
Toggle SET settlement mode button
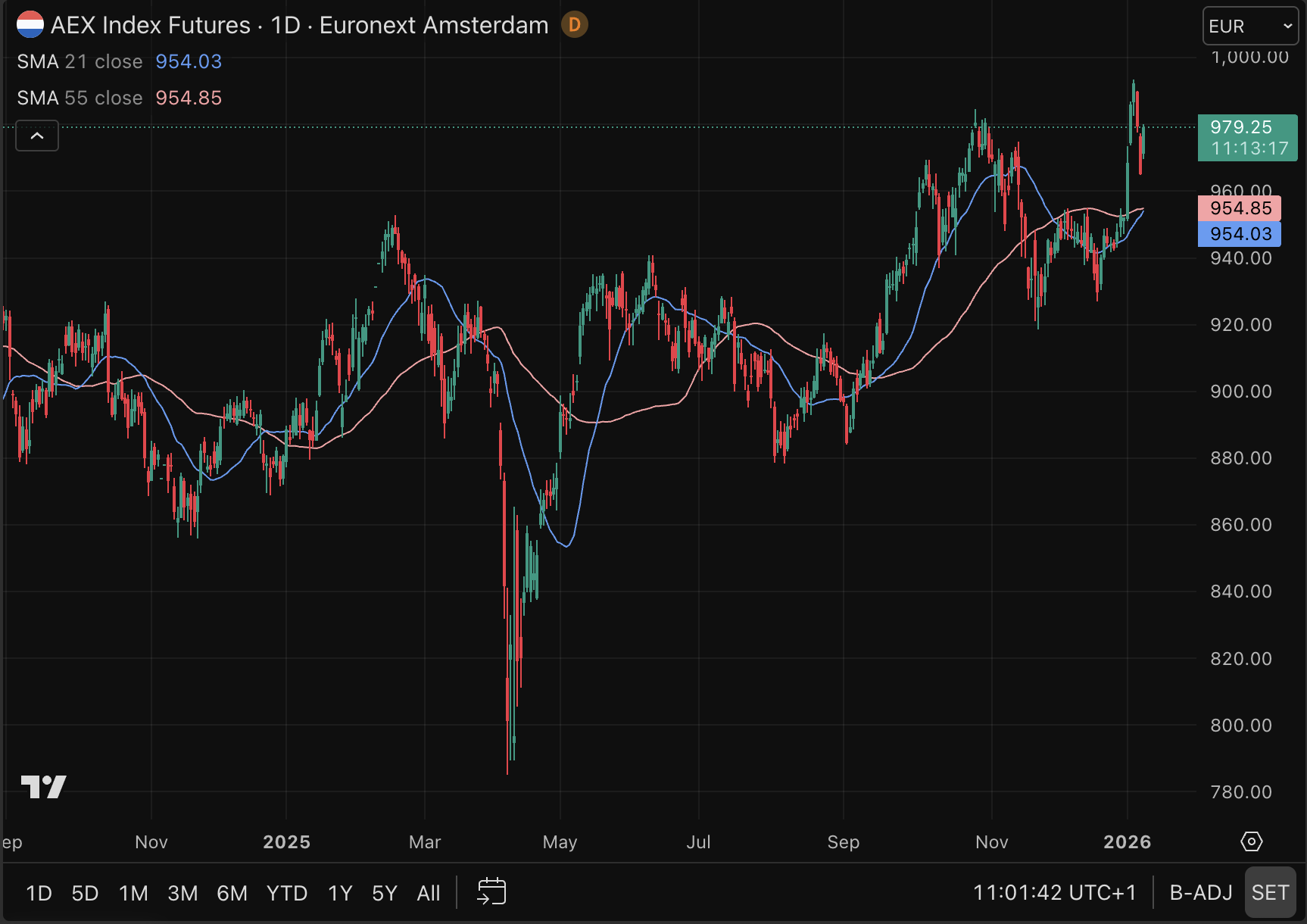pos(1270,893)
